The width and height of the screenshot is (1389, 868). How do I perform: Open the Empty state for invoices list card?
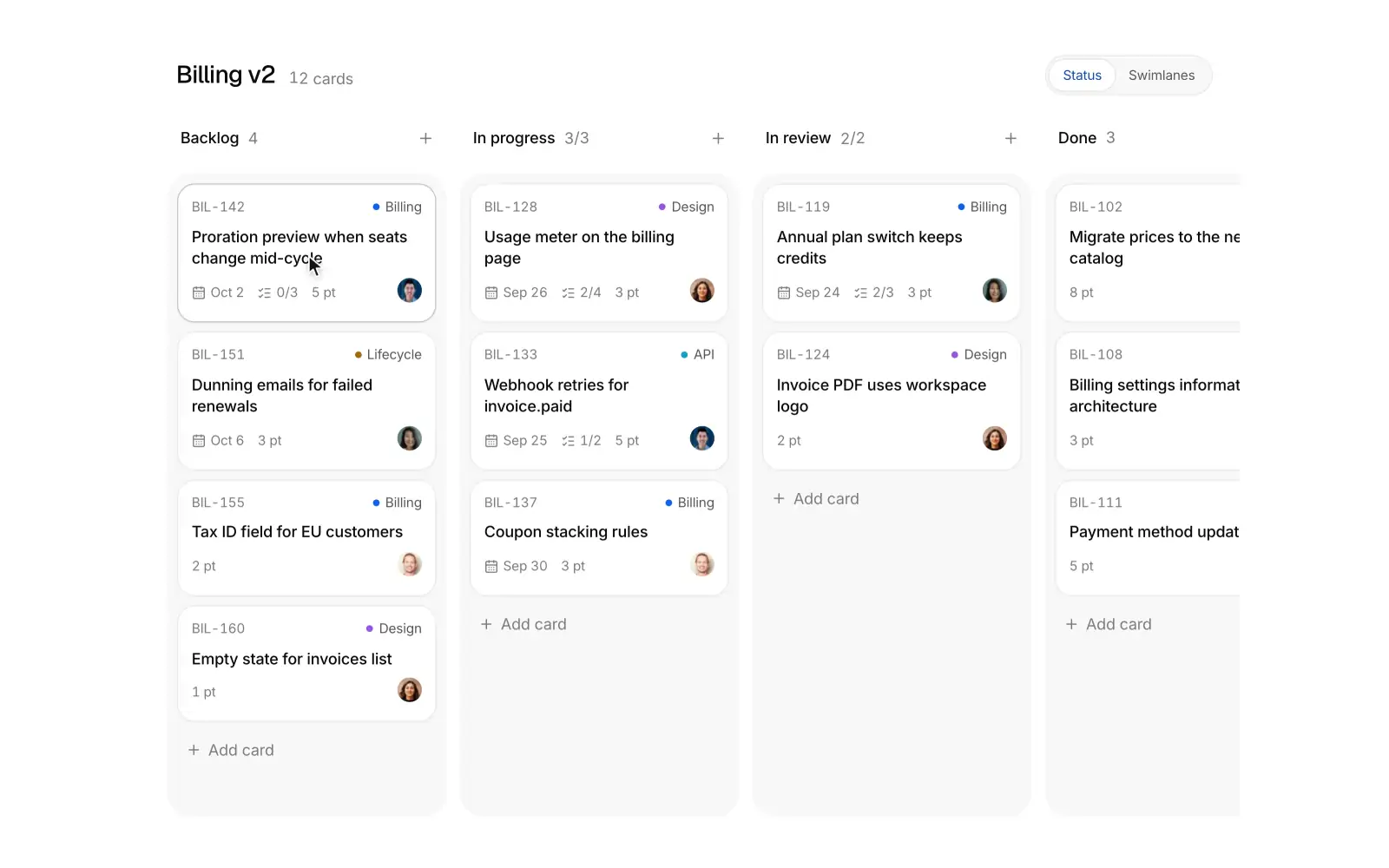(x=306, y=663)
